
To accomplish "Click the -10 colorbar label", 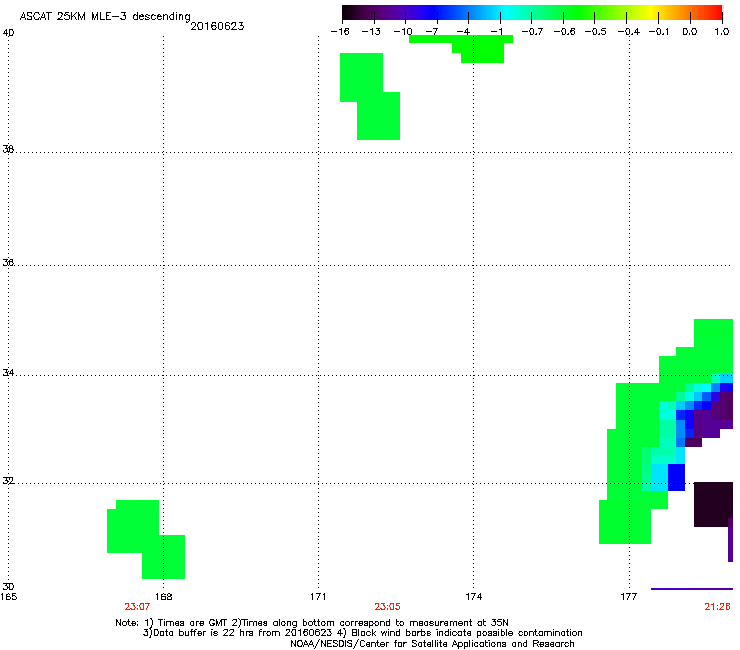I will 403,32.
